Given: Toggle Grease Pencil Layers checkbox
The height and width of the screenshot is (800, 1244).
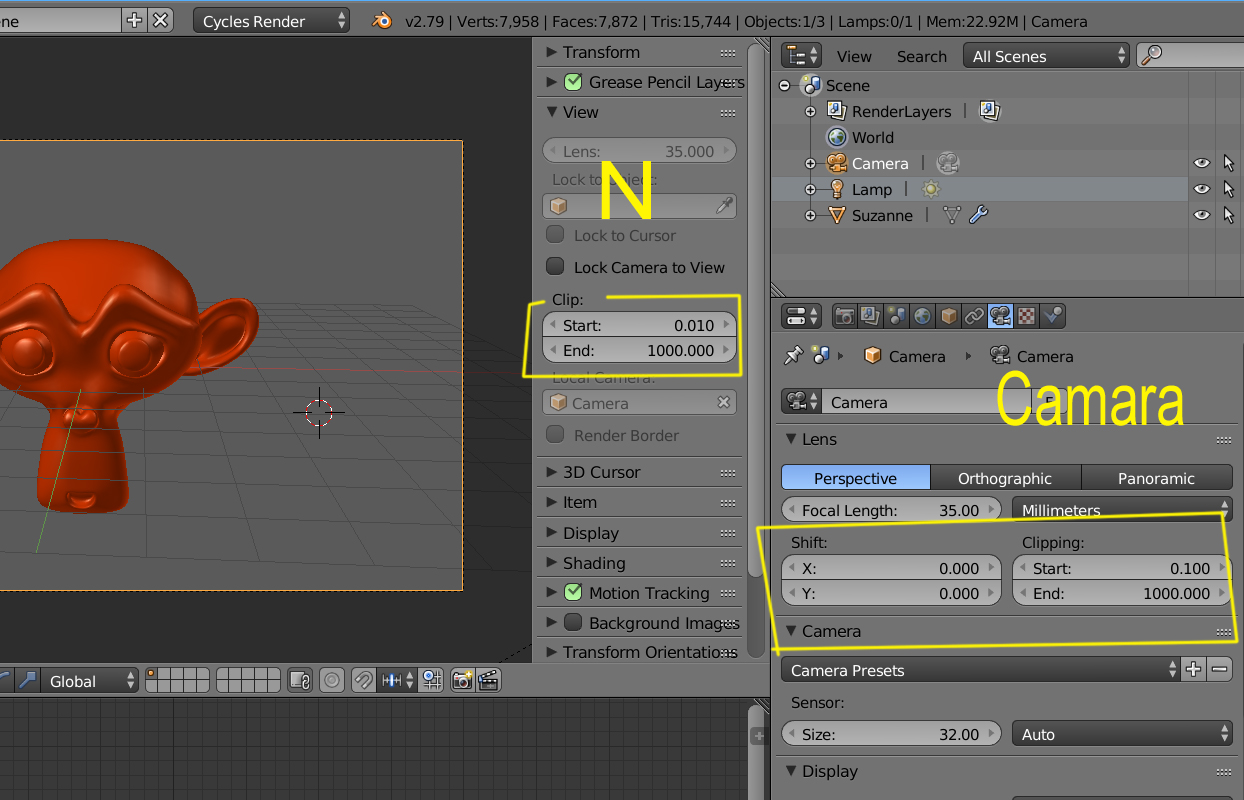Looking at the screenshot, I should tap(573, 82).
